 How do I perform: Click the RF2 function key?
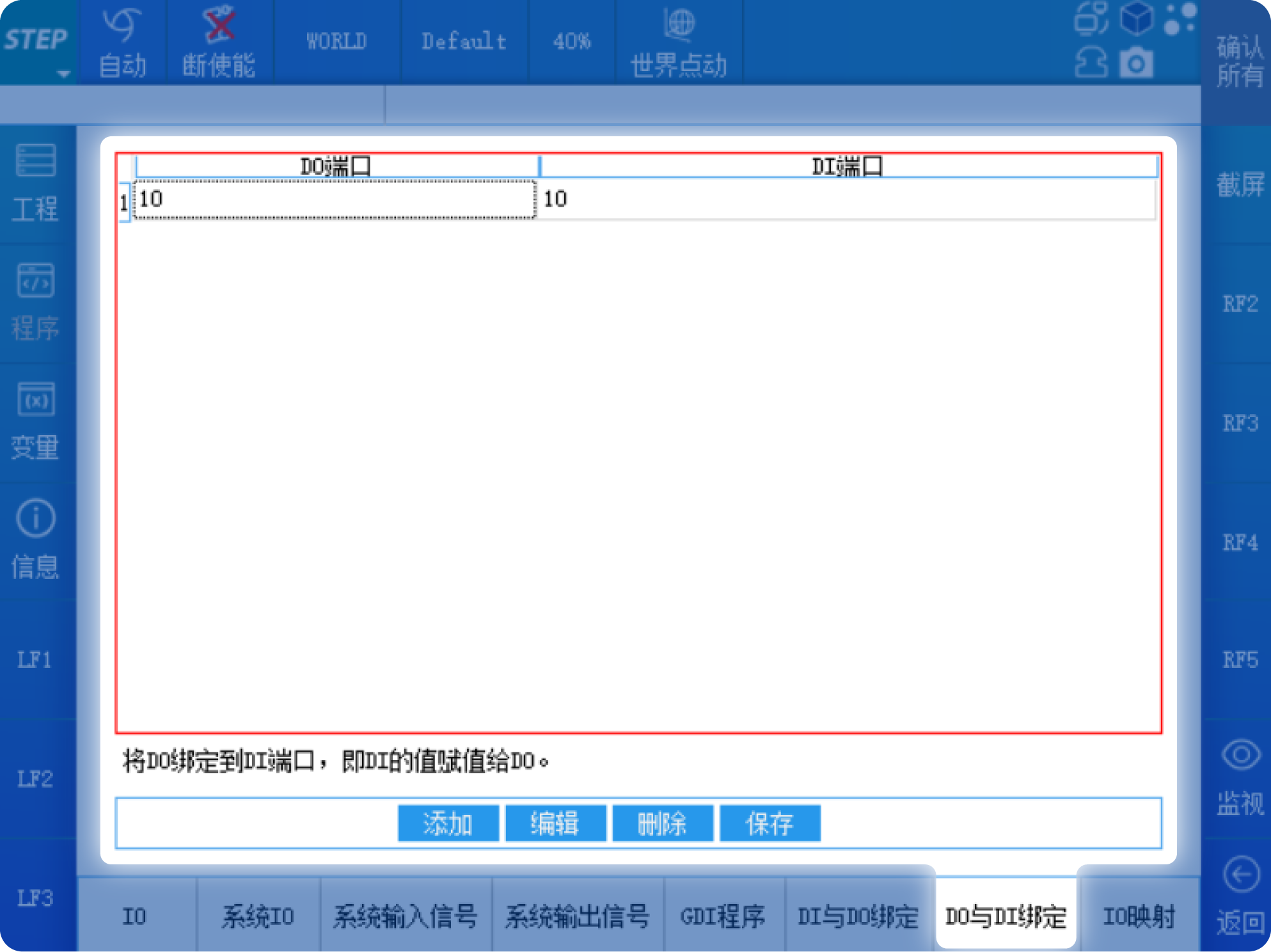1240,304
